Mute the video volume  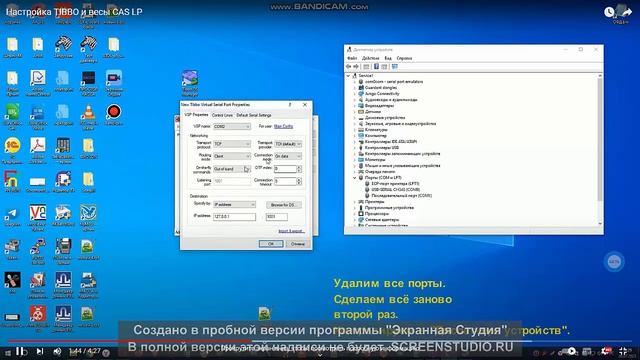coord(58,351)
